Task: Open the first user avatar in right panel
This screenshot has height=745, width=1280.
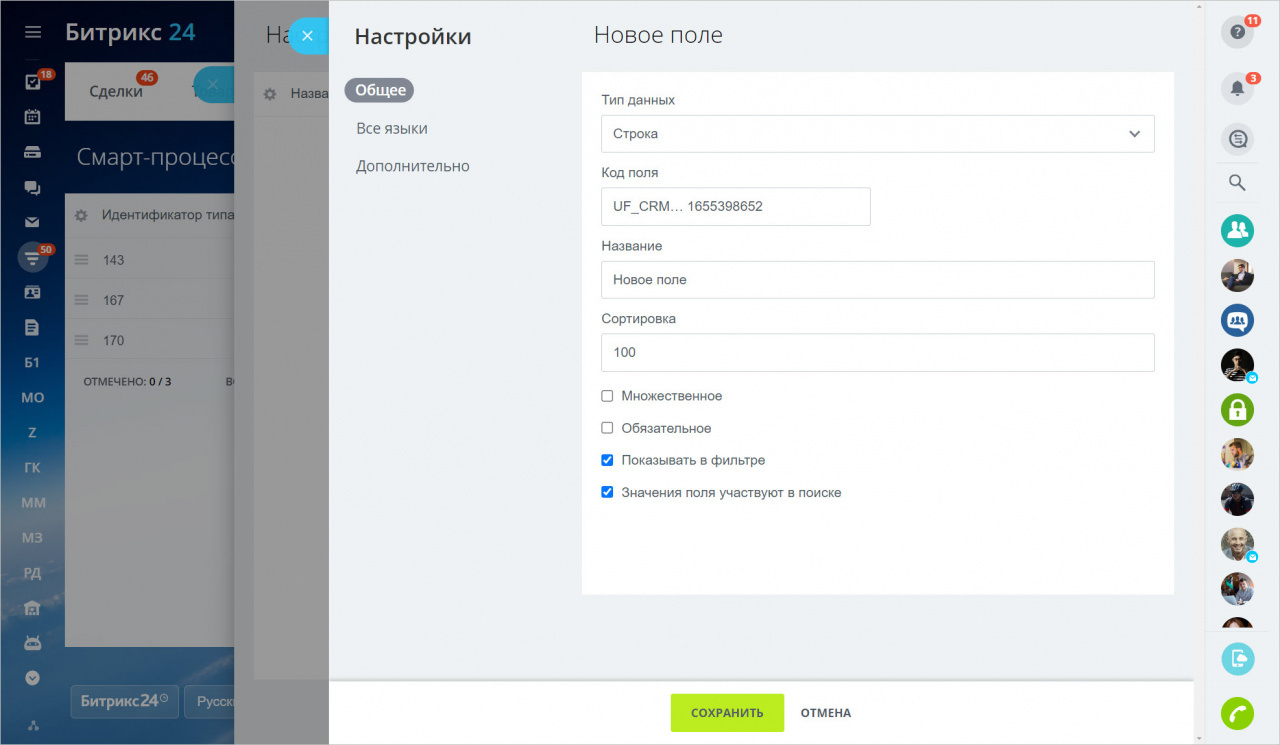Action: [x=1238, y=275]
